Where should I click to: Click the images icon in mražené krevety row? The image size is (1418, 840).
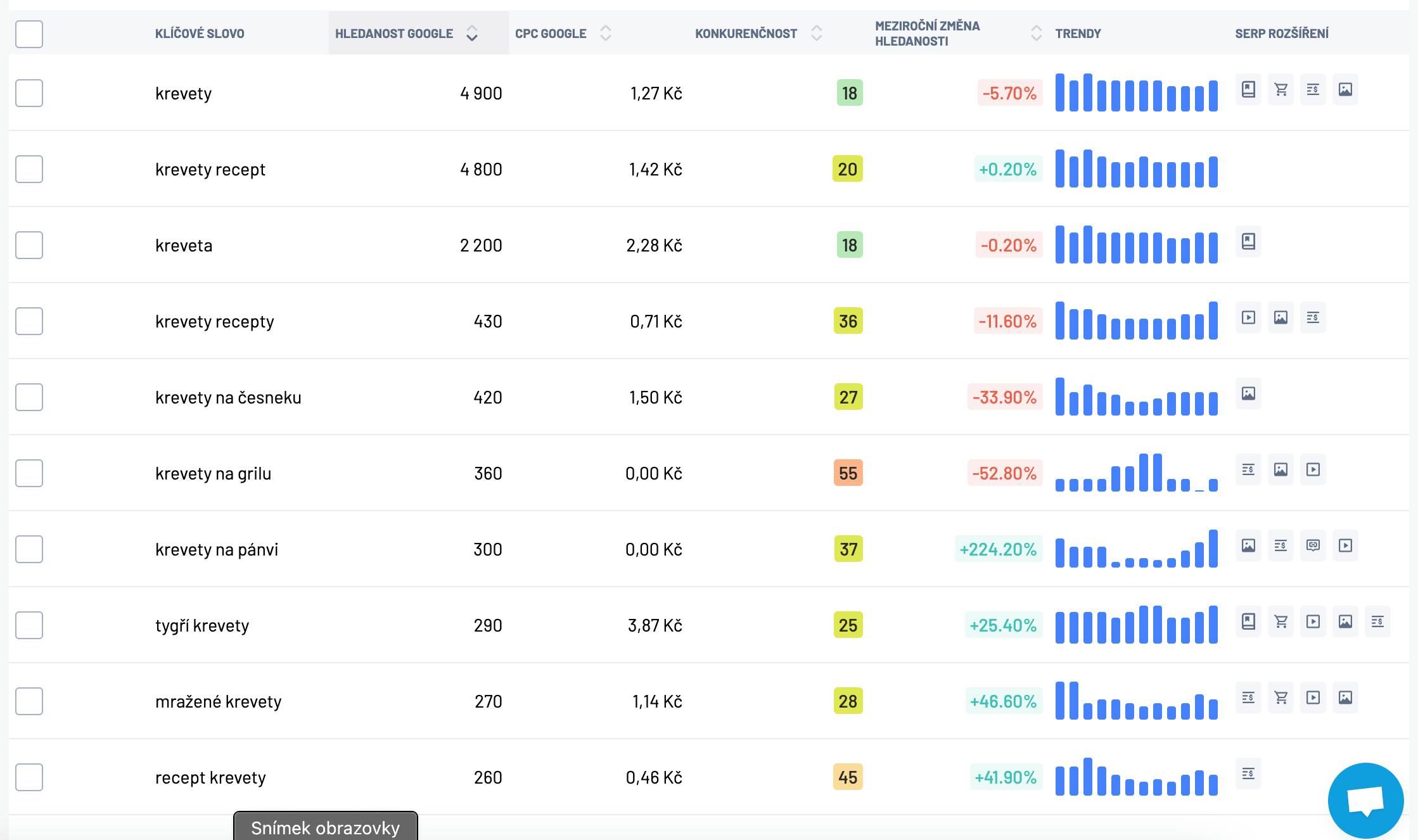point(1345,697)
